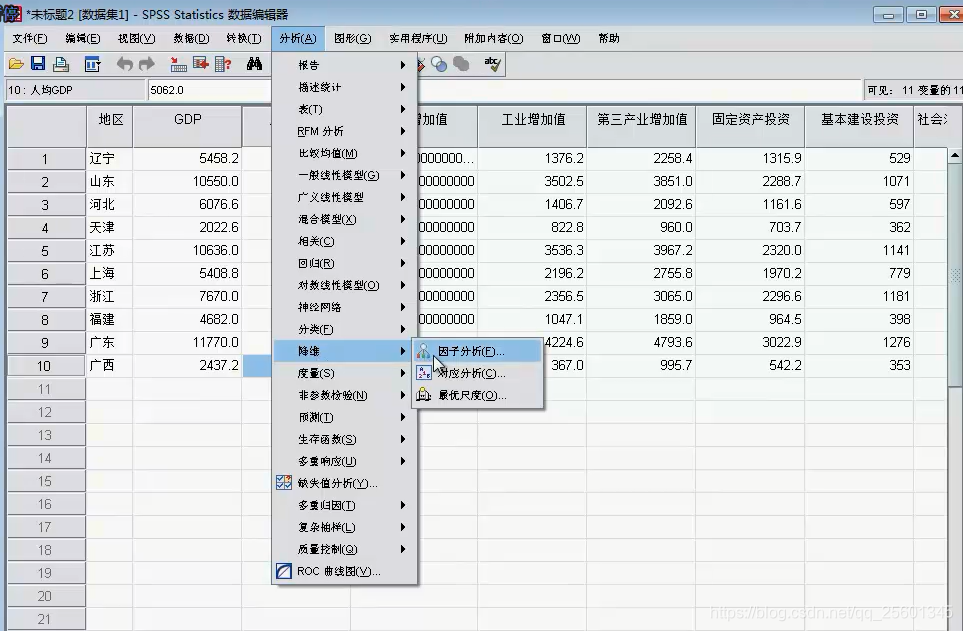Click the grey use sets icon
The height and width of the screenshot is (631, 963).
coord(461,64)
